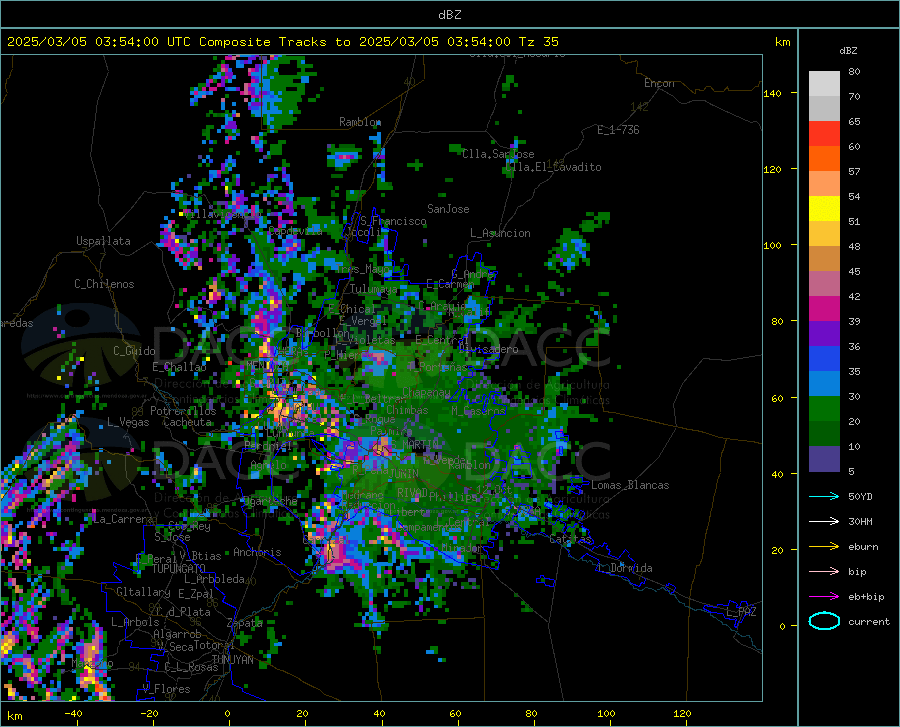The height and width of the screenshot is (727, 900).
Task: Click the 'Tz 35' text in header
Action: (x=538, y=42)
